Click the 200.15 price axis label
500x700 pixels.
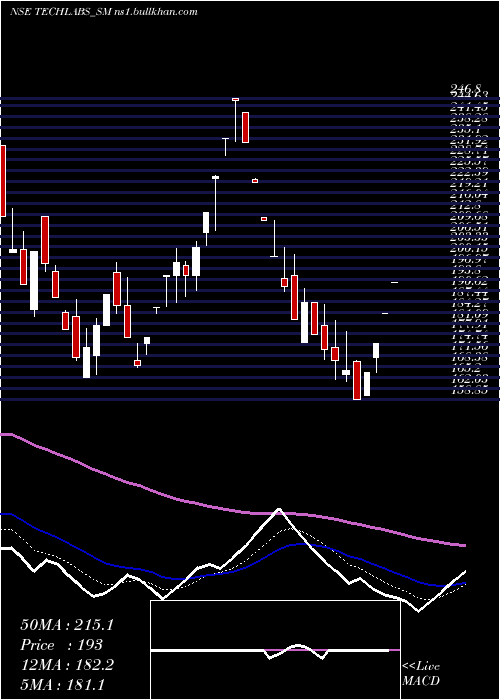click(468, 250)
